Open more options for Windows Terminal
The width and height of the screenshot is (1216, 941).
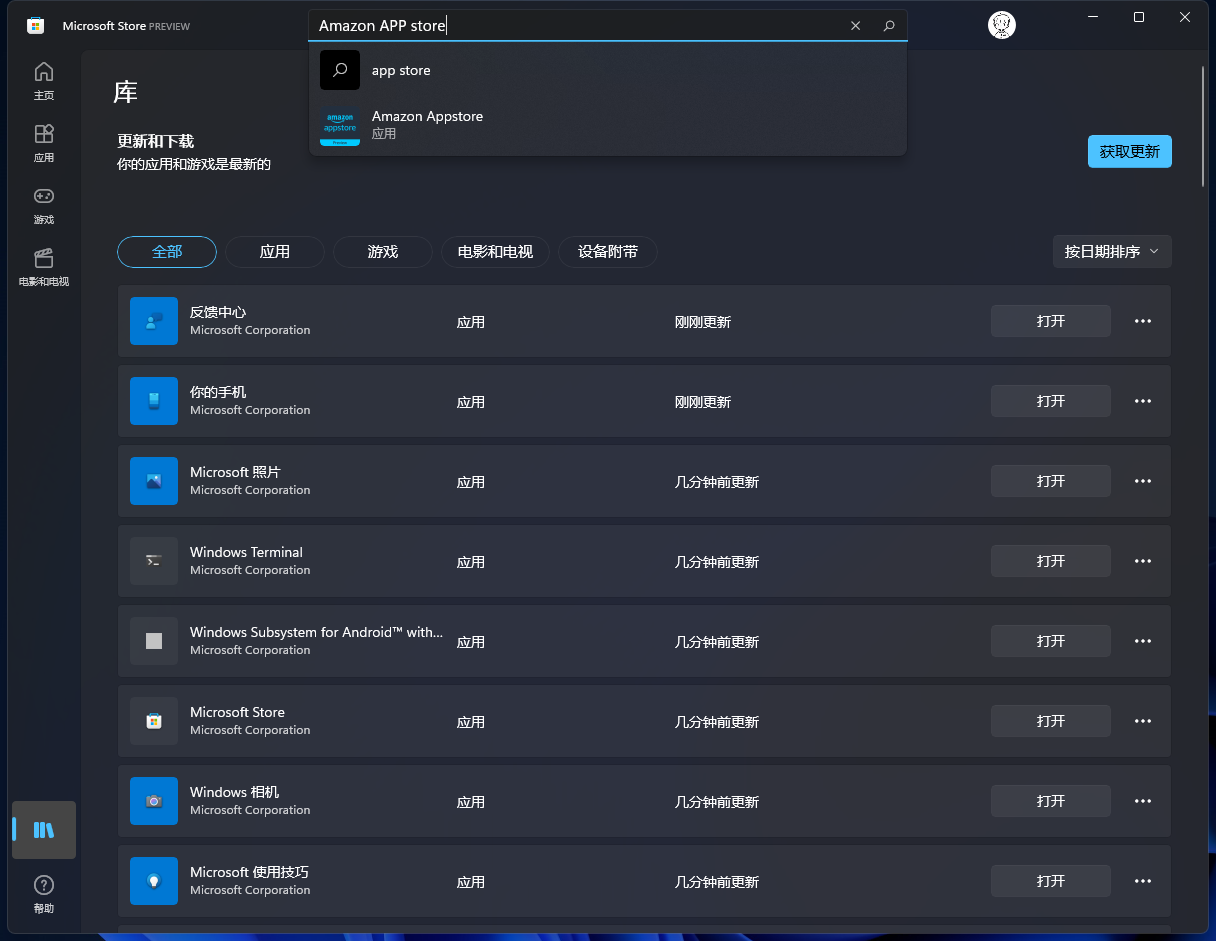pos(1143,561)
